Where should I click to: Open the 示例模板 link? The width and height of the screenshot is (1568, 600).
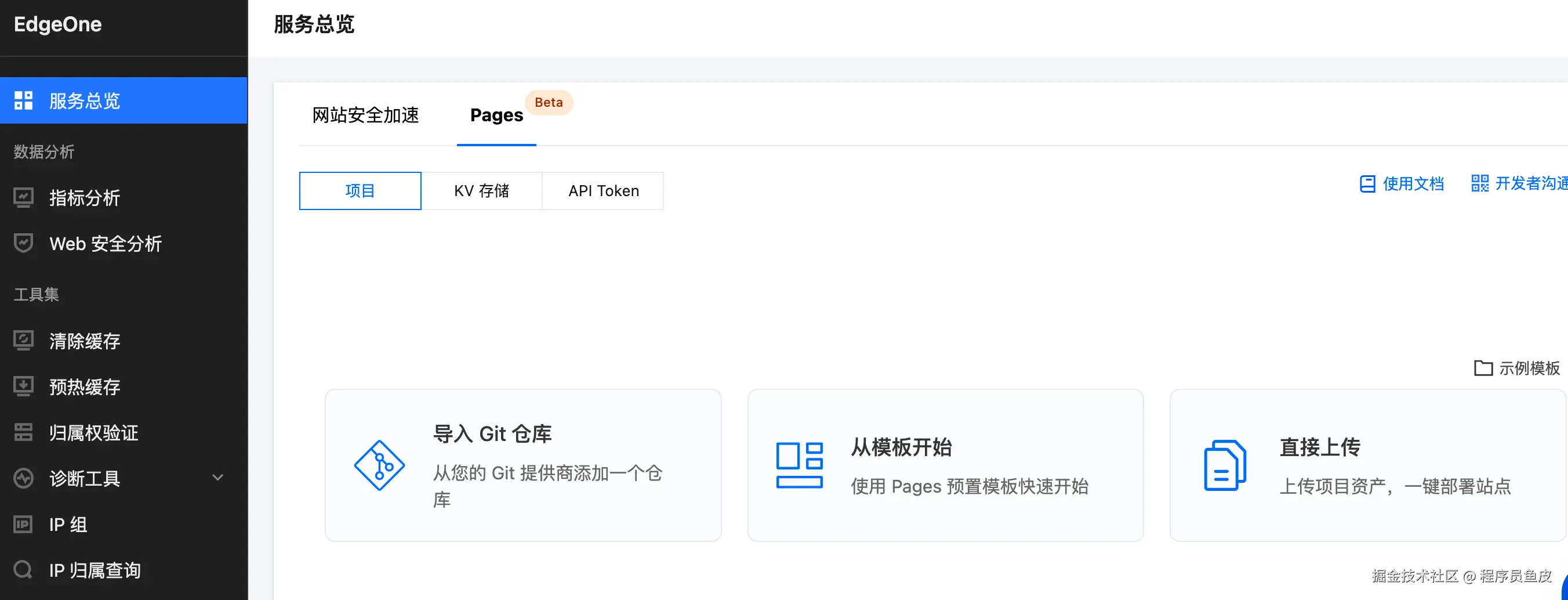click(x=1517, y=368)
